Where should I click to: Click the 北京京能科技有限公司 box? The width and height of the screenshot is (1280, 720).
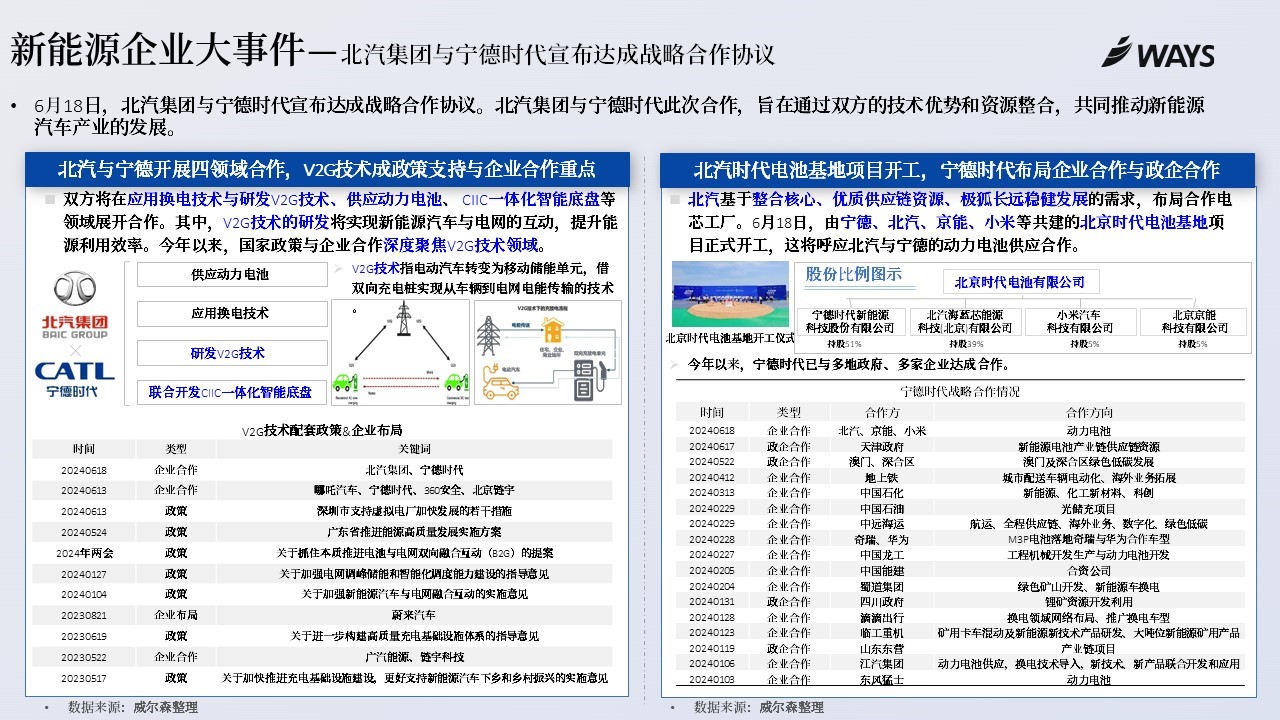tap(1193, 321)
